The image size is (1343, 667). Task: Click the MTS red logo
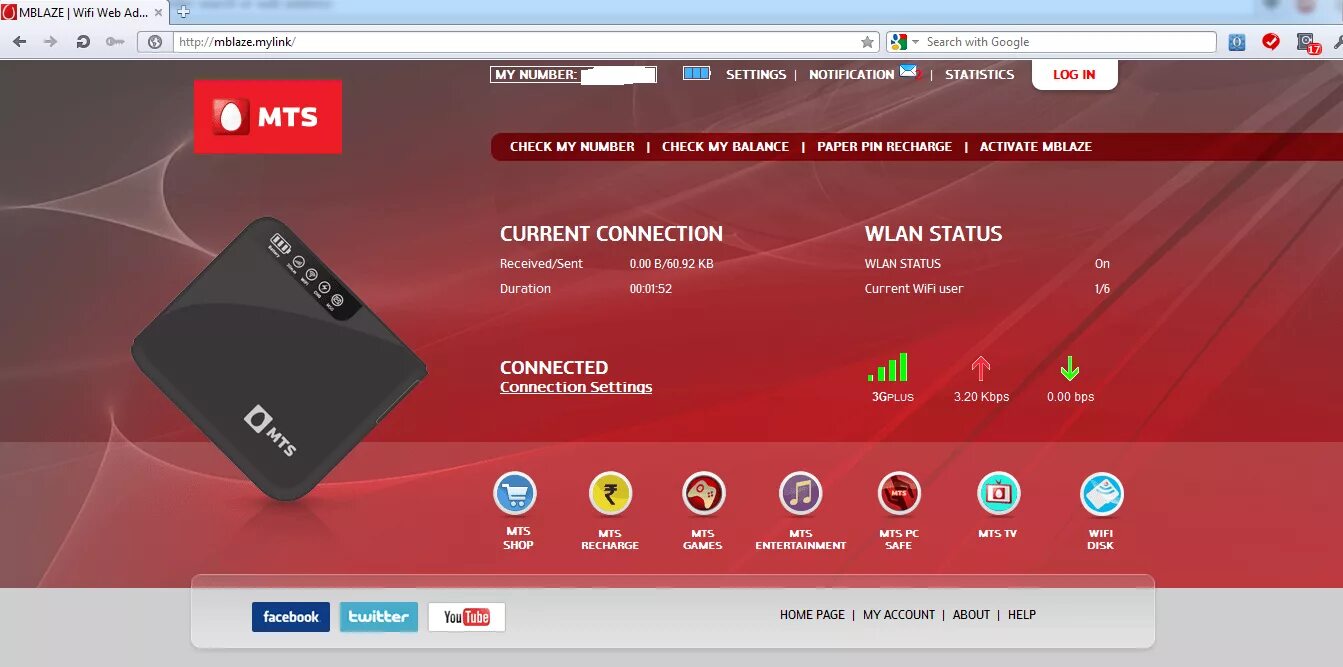point(268,117)
